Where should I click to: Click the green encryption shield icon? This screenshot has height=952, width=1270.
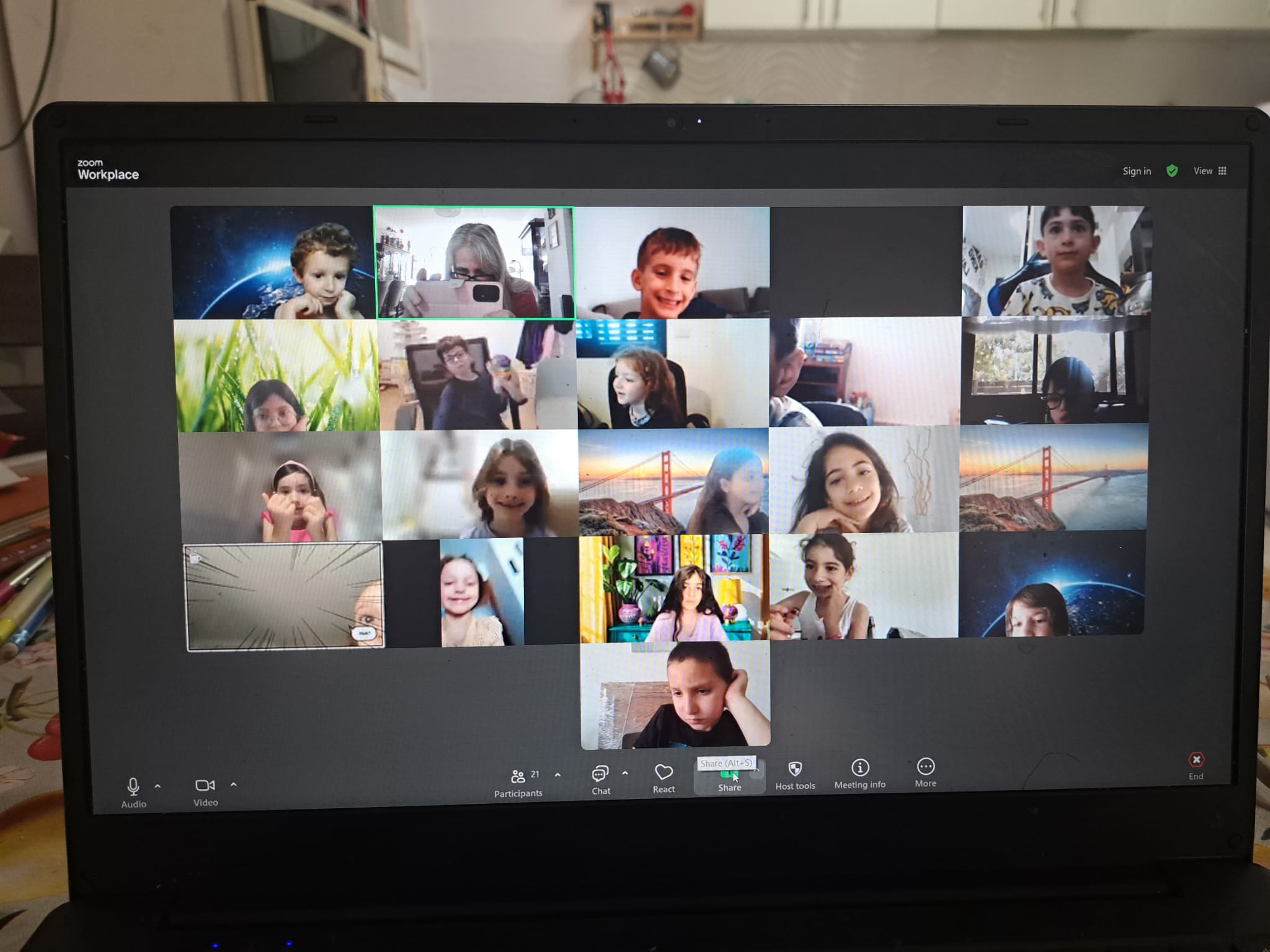click(x=1171, y=171)
